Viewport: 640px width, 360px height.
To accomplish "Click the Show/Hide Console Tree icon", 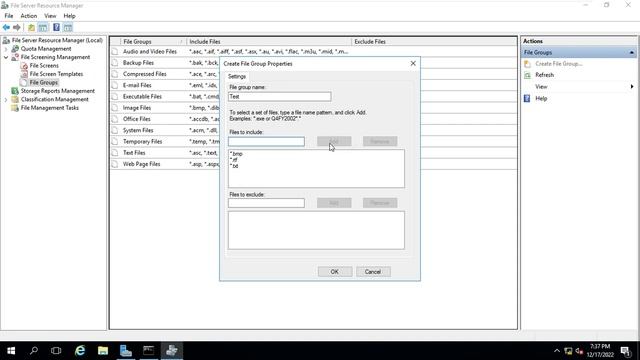I will tap(42, 27).
